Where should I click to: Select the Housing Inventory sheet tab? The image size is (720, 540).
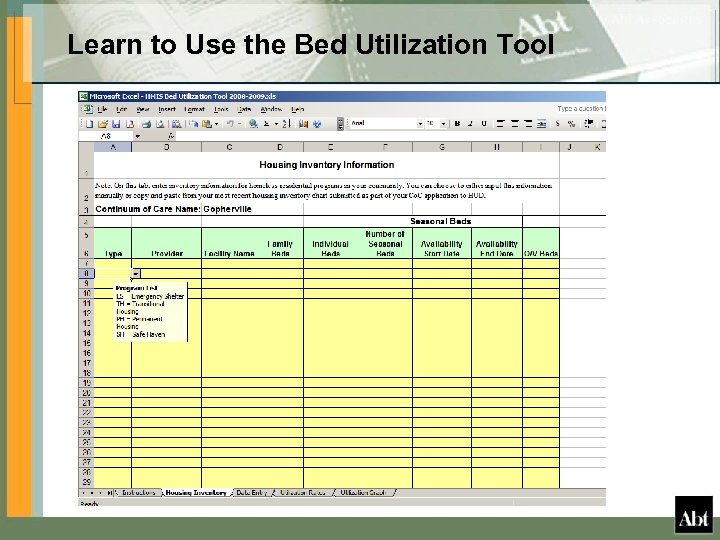pos(196,493)
